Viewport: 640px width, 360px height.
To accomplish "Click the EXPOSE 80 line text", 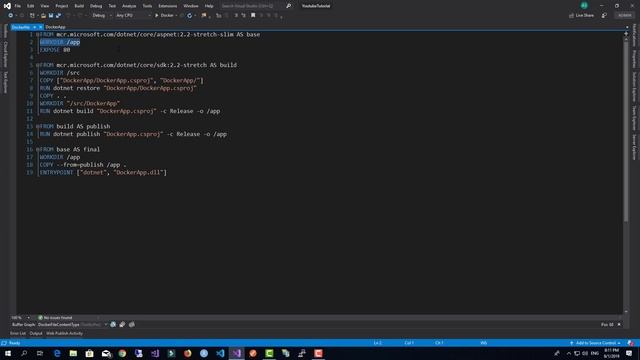I will click(x=55, y=50).
